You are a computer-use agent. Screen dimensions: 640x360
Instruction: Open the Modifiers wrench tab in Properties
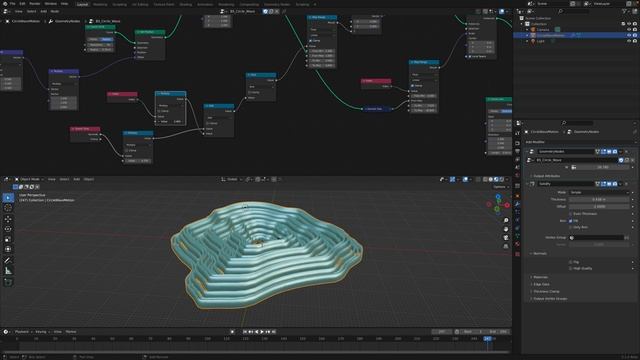tap(518, 204)
